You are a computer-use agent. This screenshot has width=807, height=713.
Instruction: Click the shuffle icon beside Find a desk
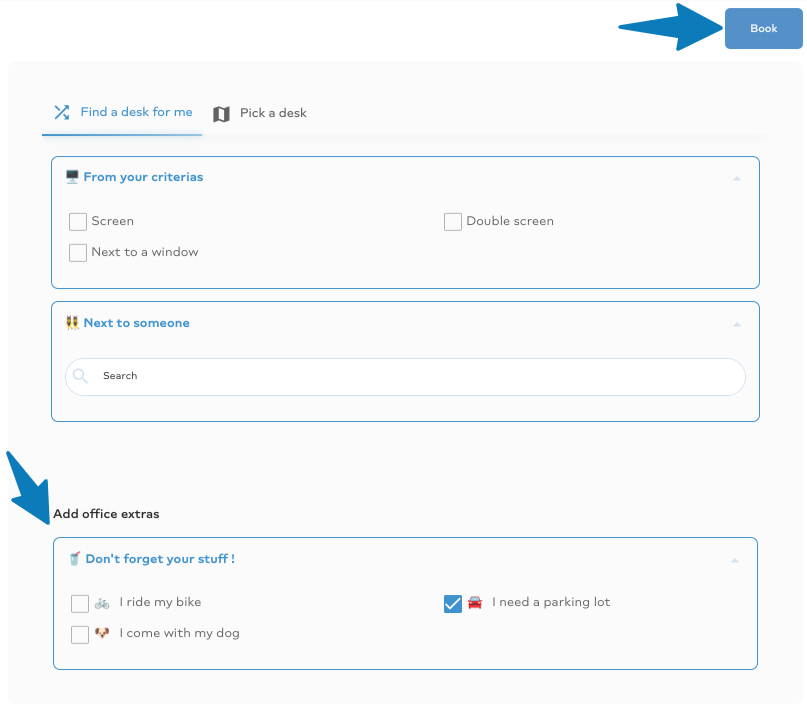pos(62,112)
